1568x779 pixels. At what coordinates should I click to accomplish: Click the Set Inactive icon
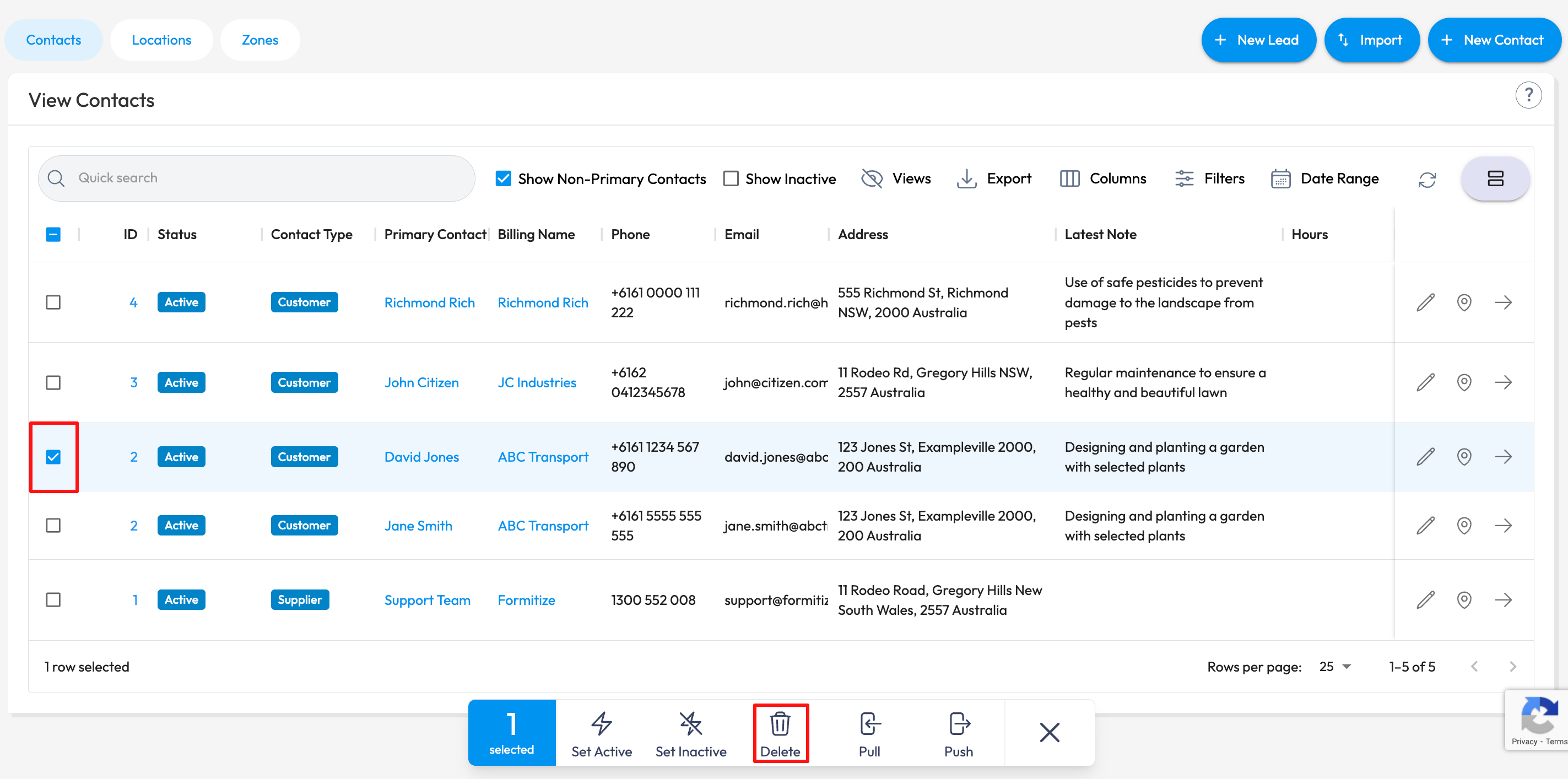click(x=690, y=724)
